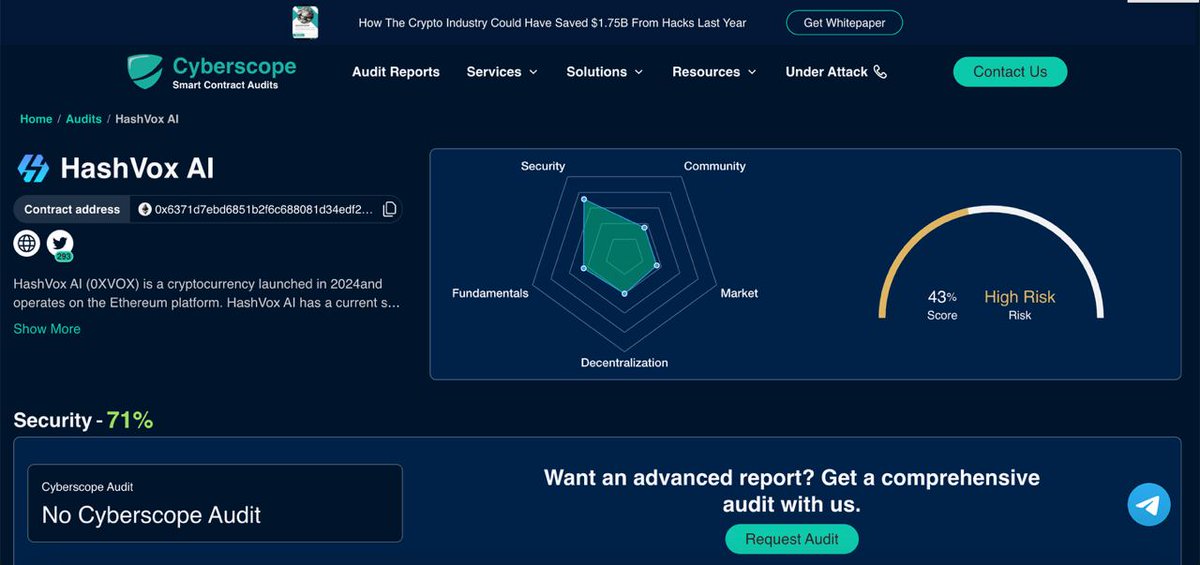
Task: Click the HashVox AI token logo
Action: pyautogui.click(x=33, y=168)
